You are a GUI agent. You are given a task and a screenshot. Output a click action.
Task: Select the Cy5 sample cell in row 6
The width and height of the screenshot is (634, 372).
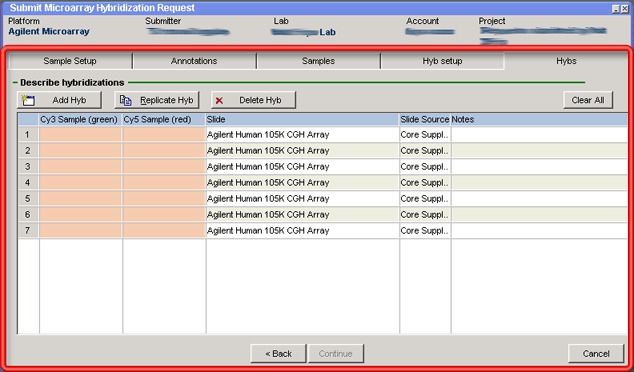[164, 215]
